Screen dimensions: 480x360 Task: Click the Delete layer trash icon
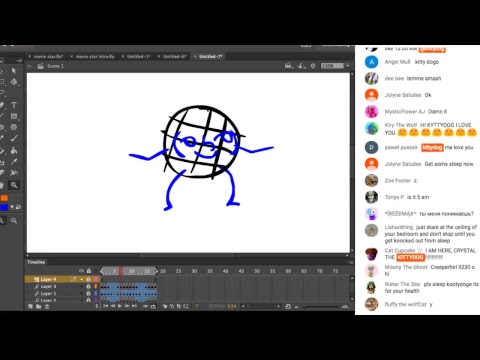47,306
